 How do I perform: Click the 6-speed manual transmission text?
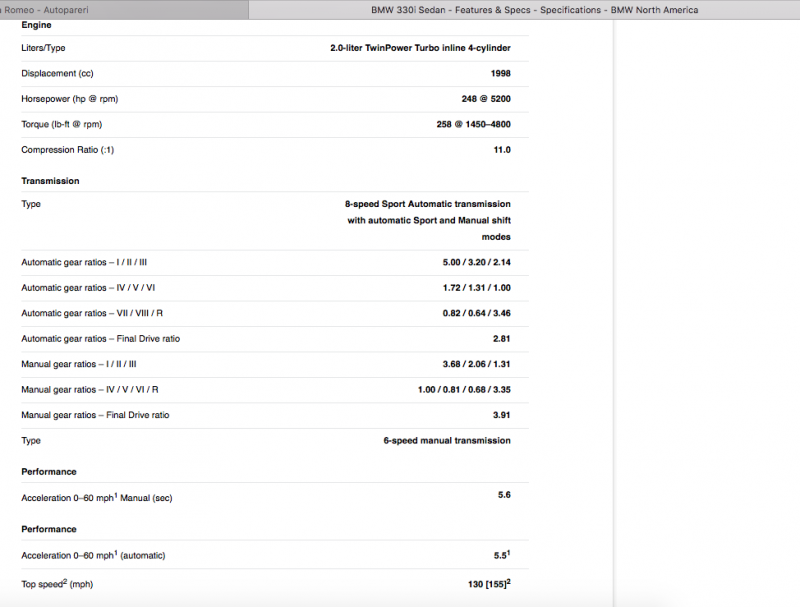tap(446, 441)
